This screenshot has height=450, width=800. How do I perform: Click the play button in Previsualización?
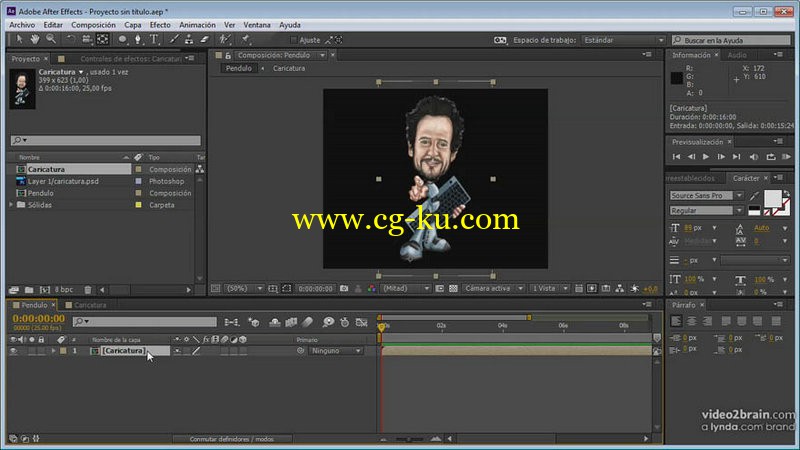706,157
